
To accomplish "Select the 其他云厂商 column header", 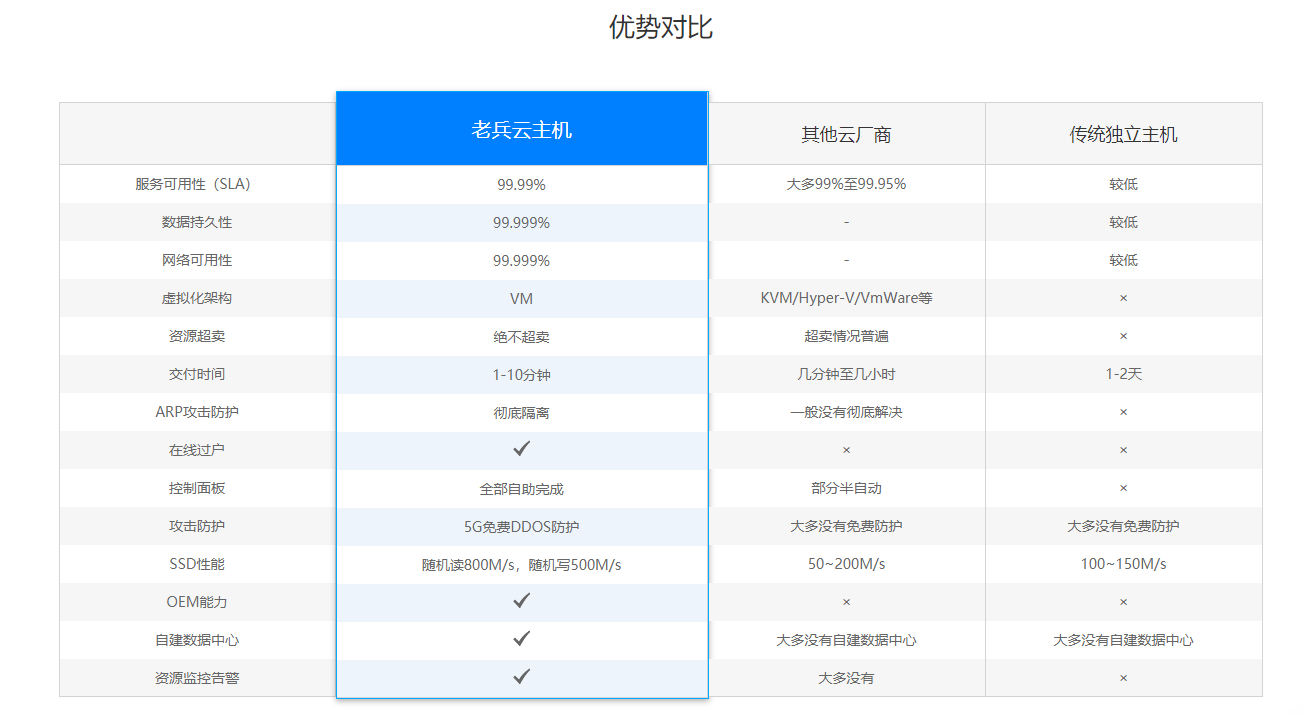I will coord(846,134).
